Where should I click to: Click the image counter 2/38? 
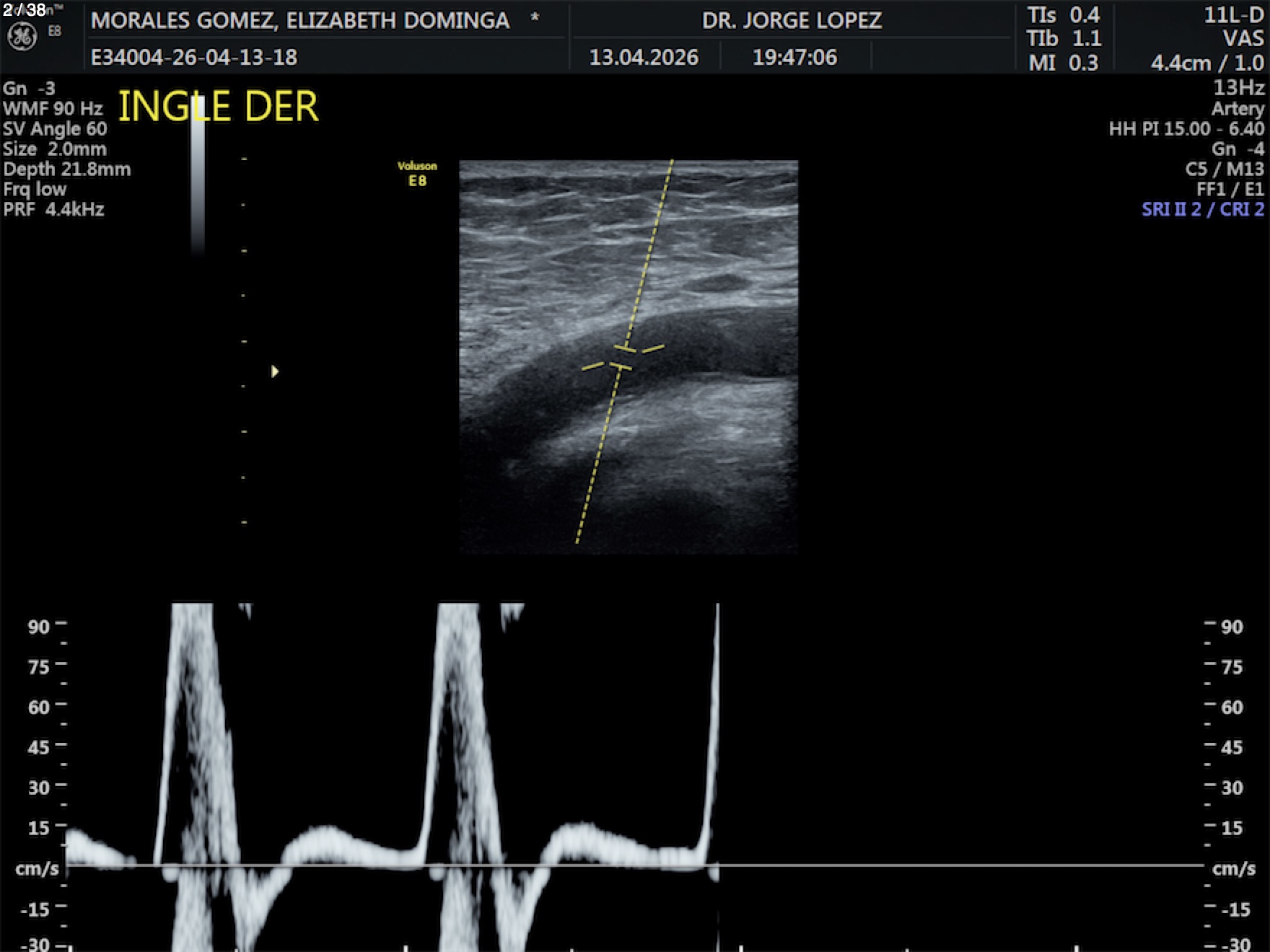[x=24, y=9]
